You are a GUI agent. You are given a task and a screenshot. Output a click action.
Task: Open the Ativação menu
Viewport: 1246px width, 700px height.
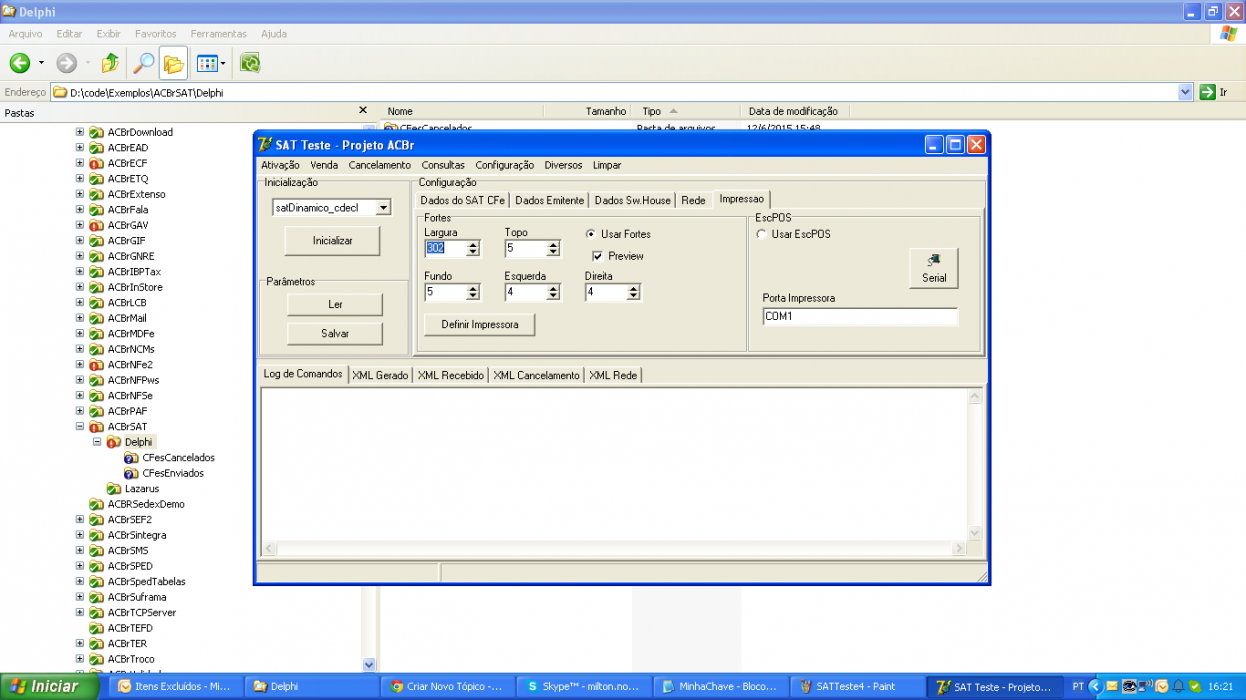tap(280, 165)
